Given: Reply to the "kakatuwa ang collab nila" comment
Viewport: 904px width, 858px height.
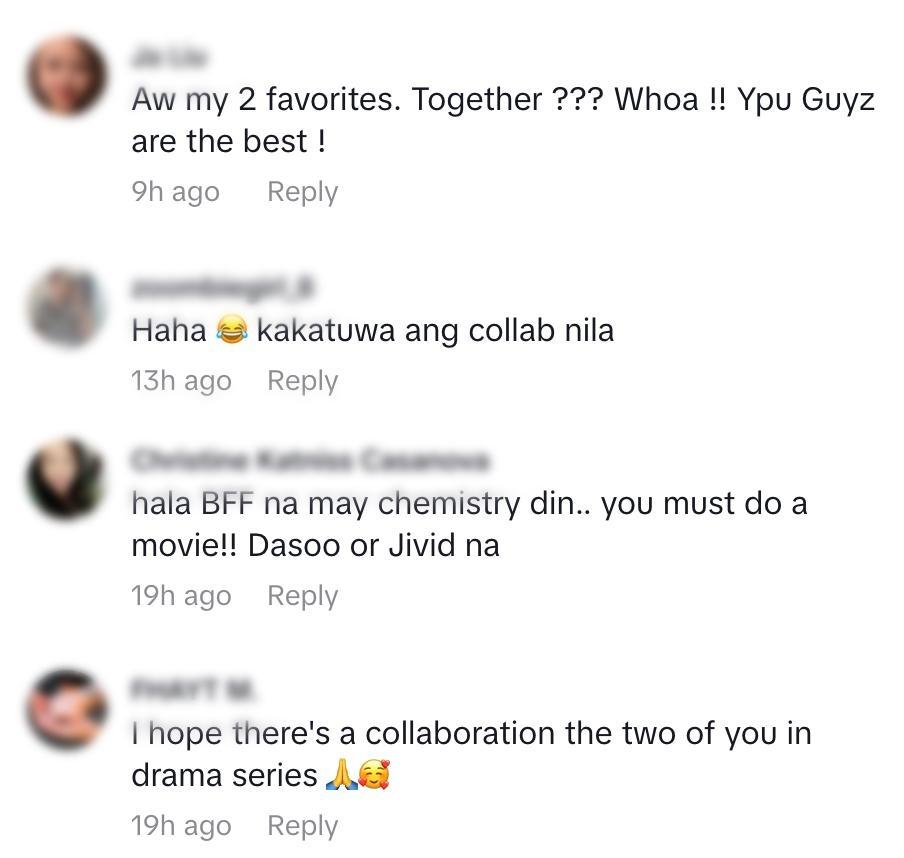Looking at the screenshot, I should coord(302,381).
